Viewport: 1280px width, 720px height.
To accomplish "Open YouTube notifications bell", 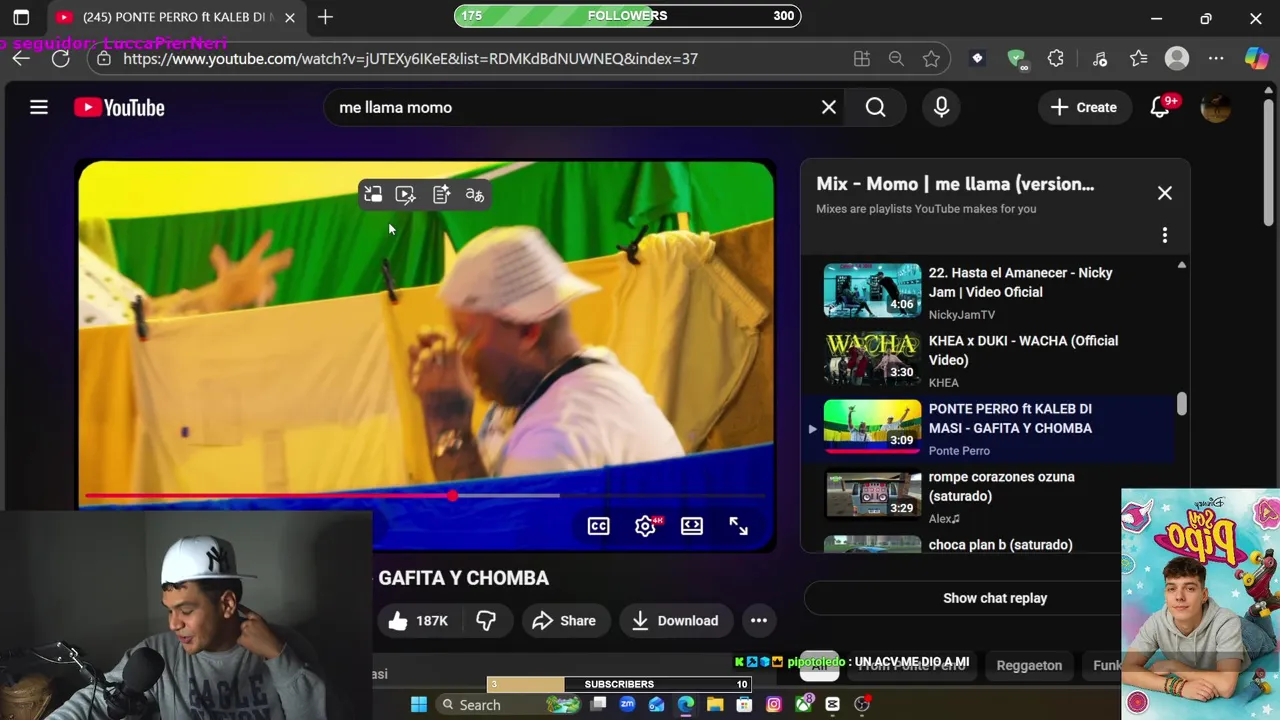I will click(1160, 107).
